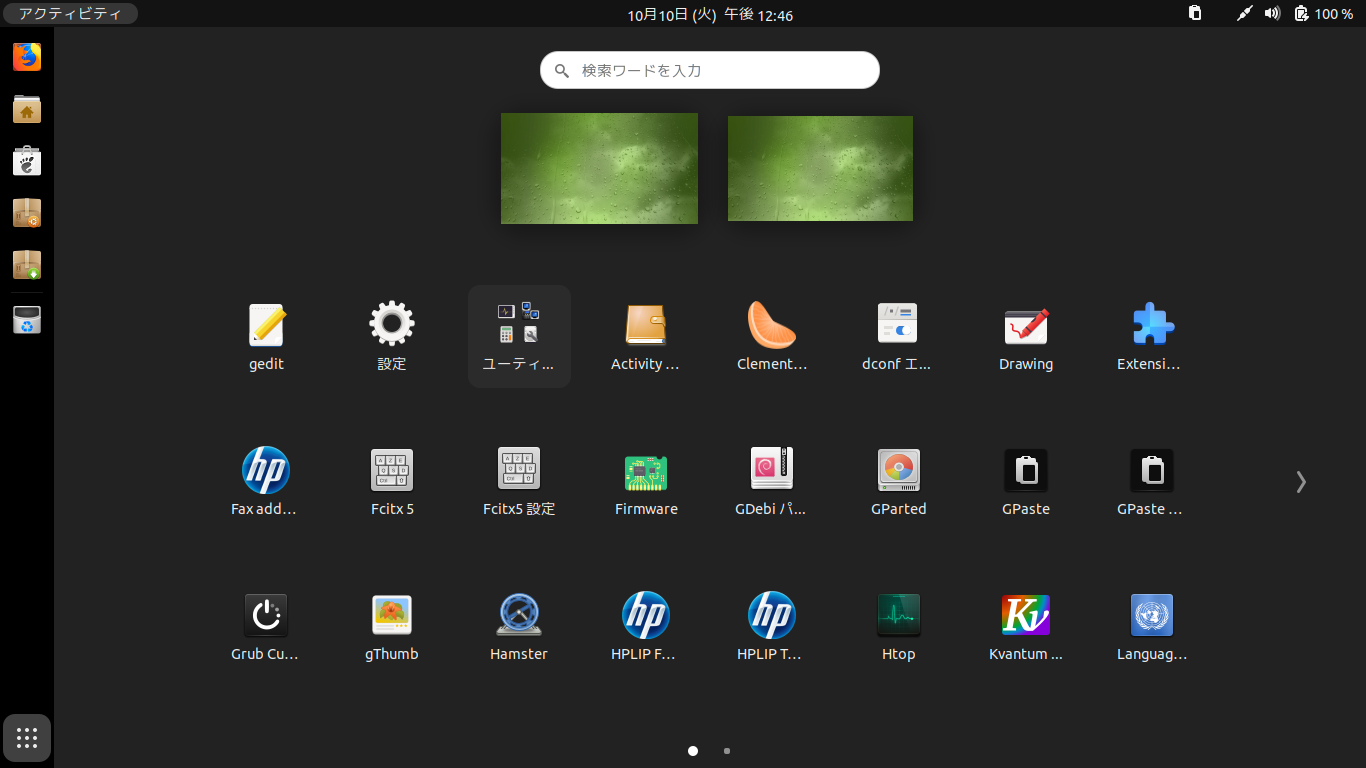
Task: Open GDebi package installer
Action: pos(772,482)
